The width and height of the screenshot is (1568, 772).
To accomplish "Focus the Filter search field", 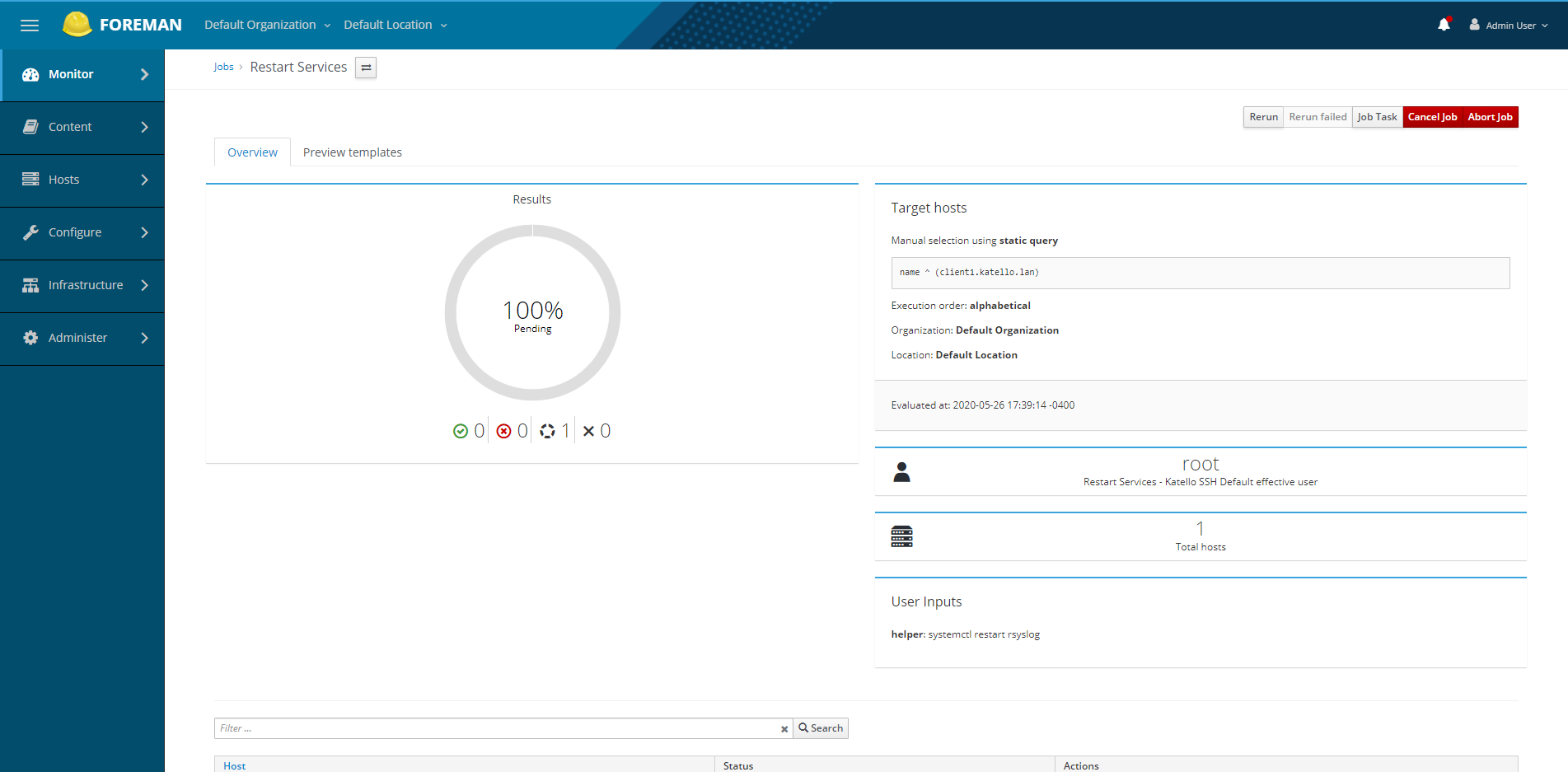I will click(494, 728).
